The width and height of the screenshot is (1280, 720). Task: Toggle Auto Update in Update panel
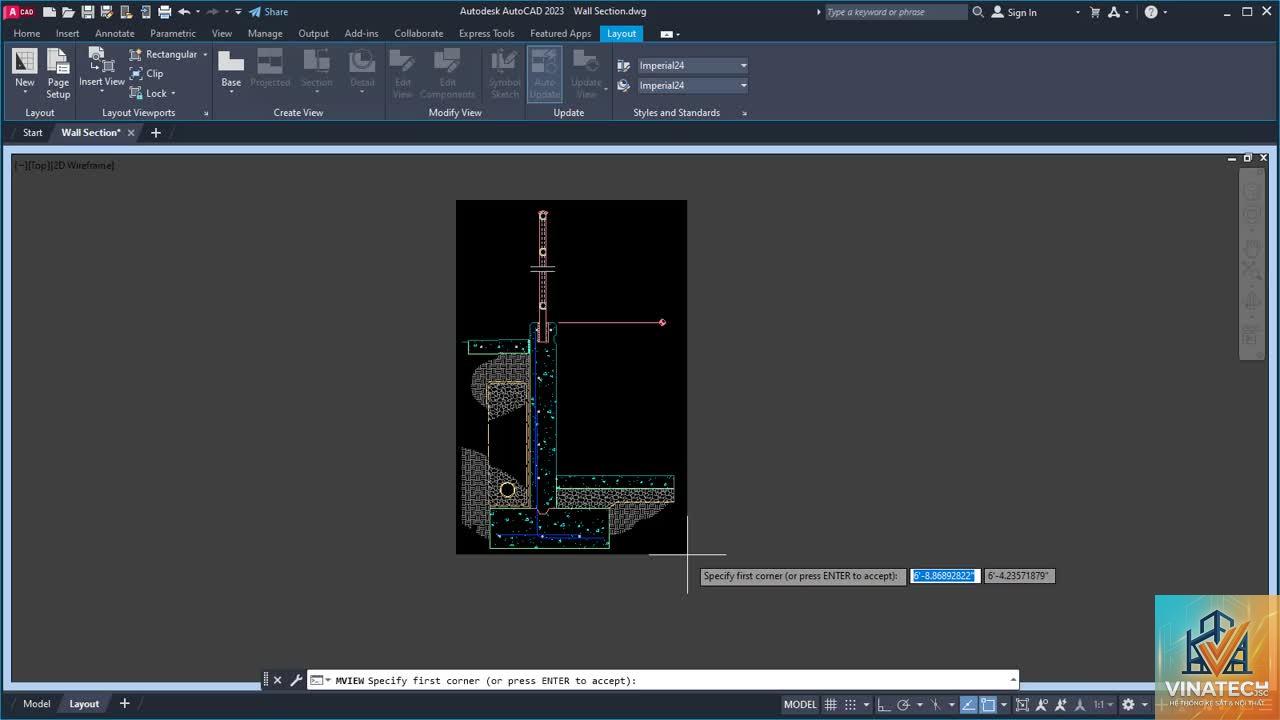pyautogui.click(x=545, y=74)
